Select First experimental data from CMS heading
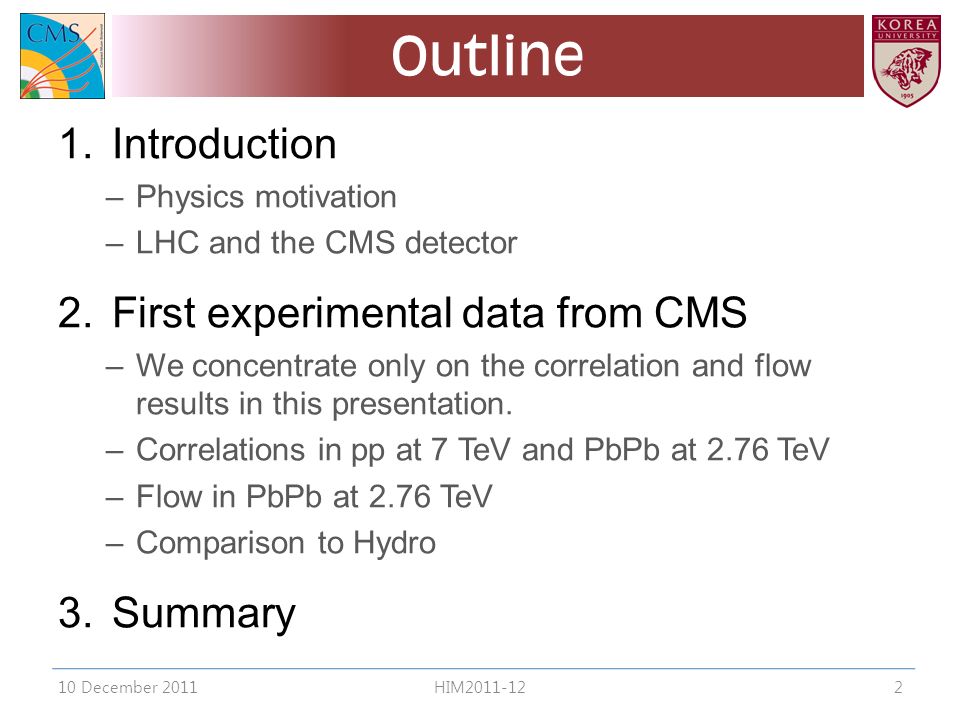The height and width of the screenshot is (720, 960). pos(429,313)
